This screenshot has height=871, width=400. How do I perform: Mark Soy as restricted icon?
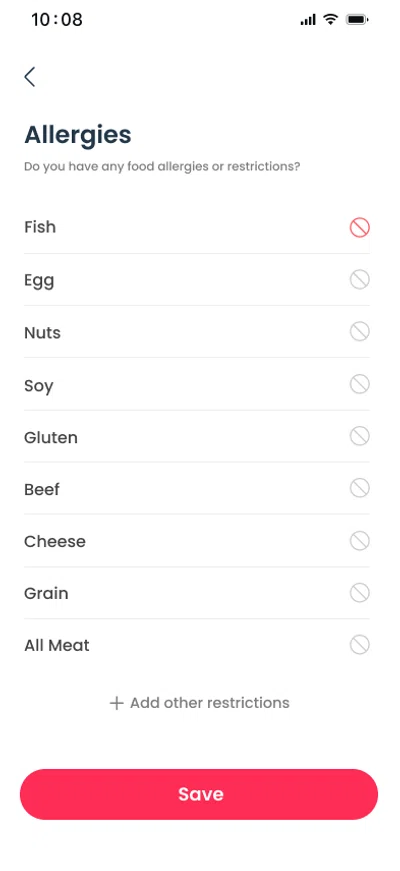(x=359, y=384)
